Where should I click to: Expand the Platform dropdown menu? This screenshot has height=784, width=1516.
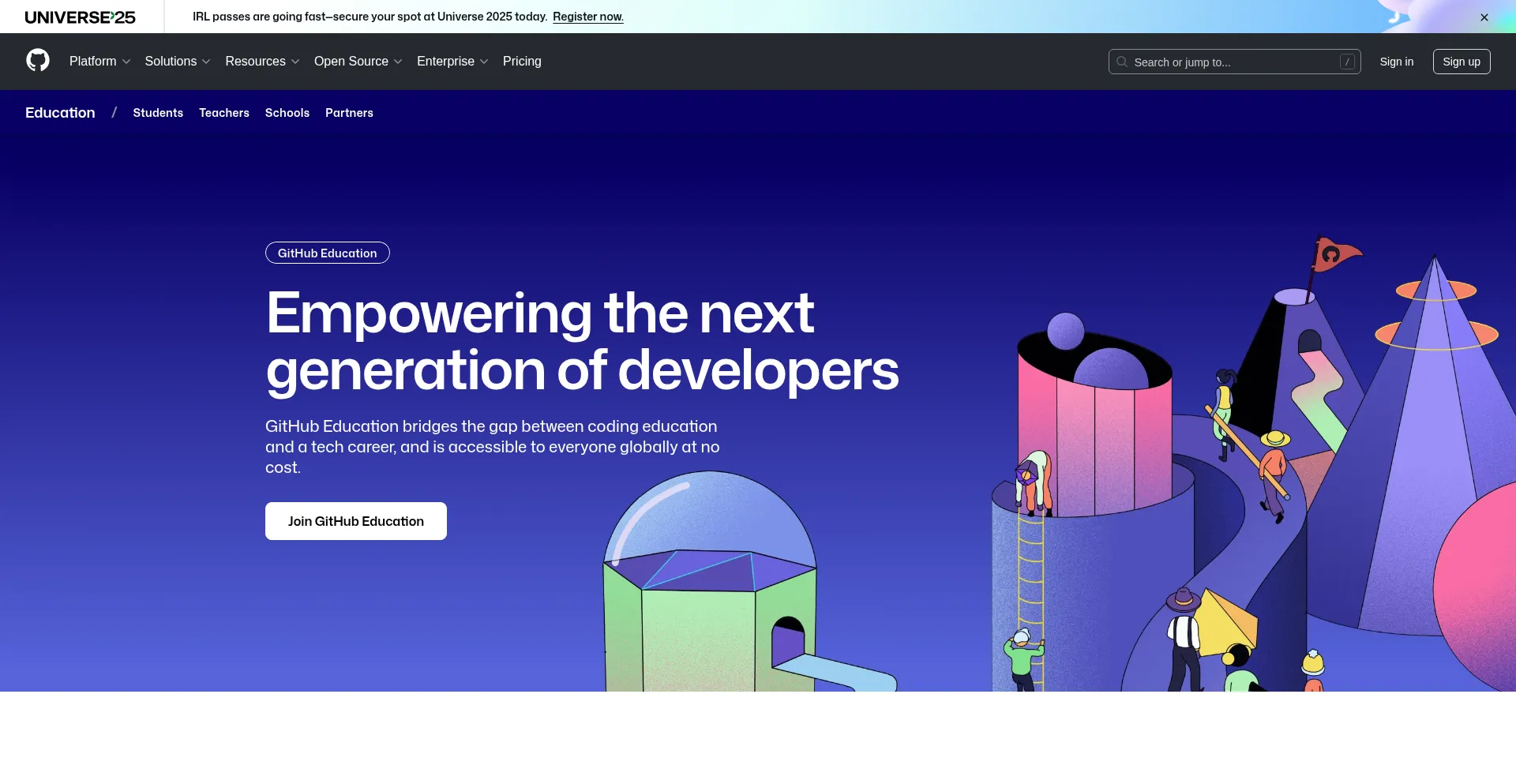tap(99, 62)
